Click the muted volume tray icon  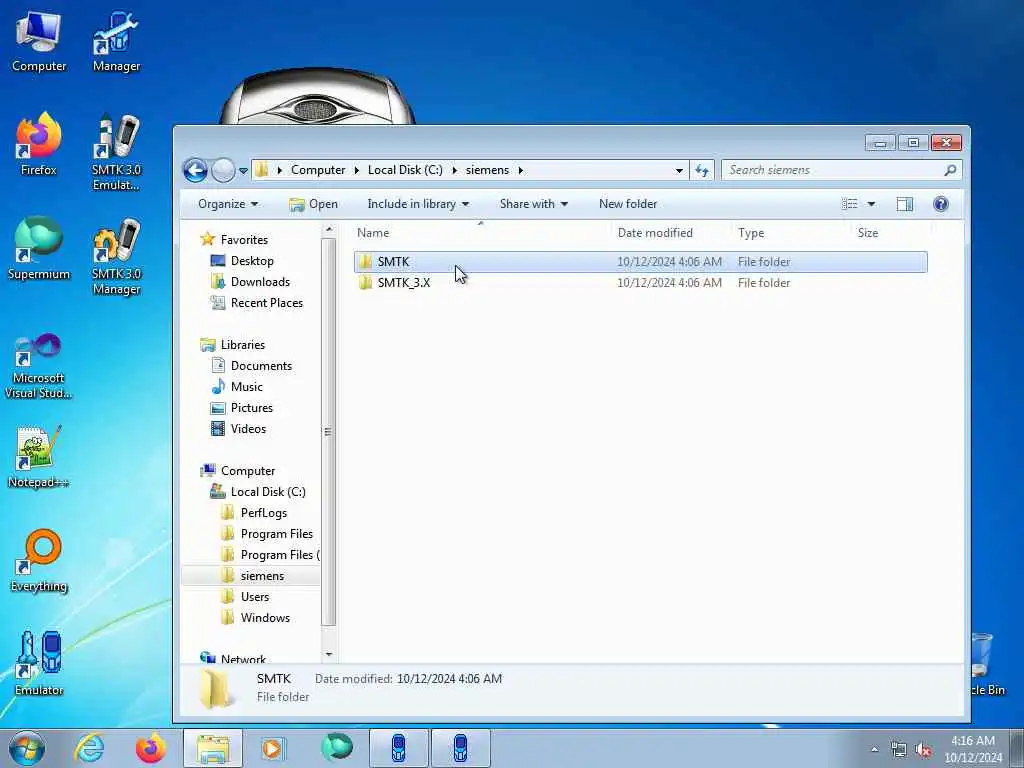923,750
